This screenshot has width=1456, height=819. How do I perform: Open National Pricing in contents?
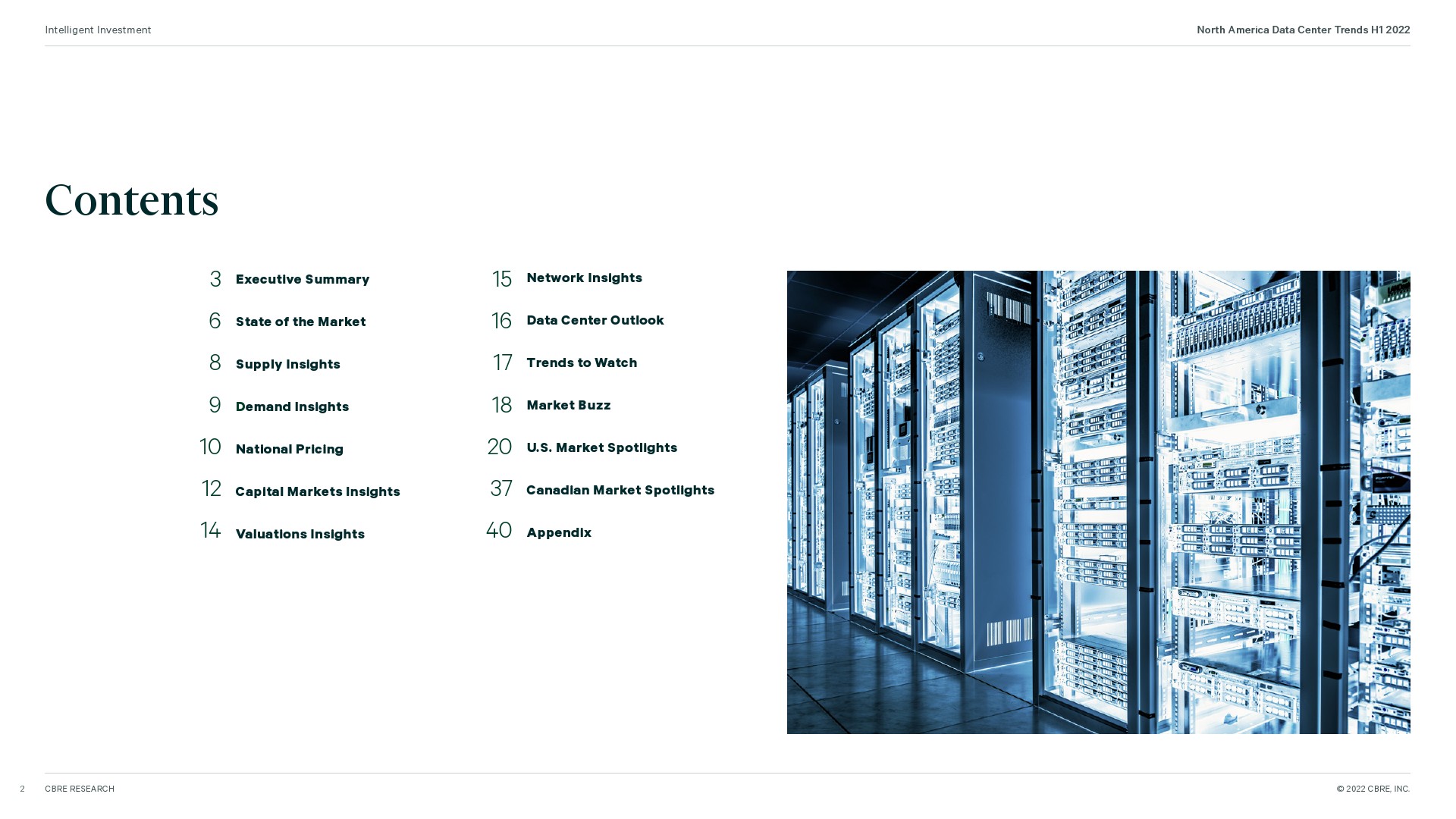(x=289, y=449)
